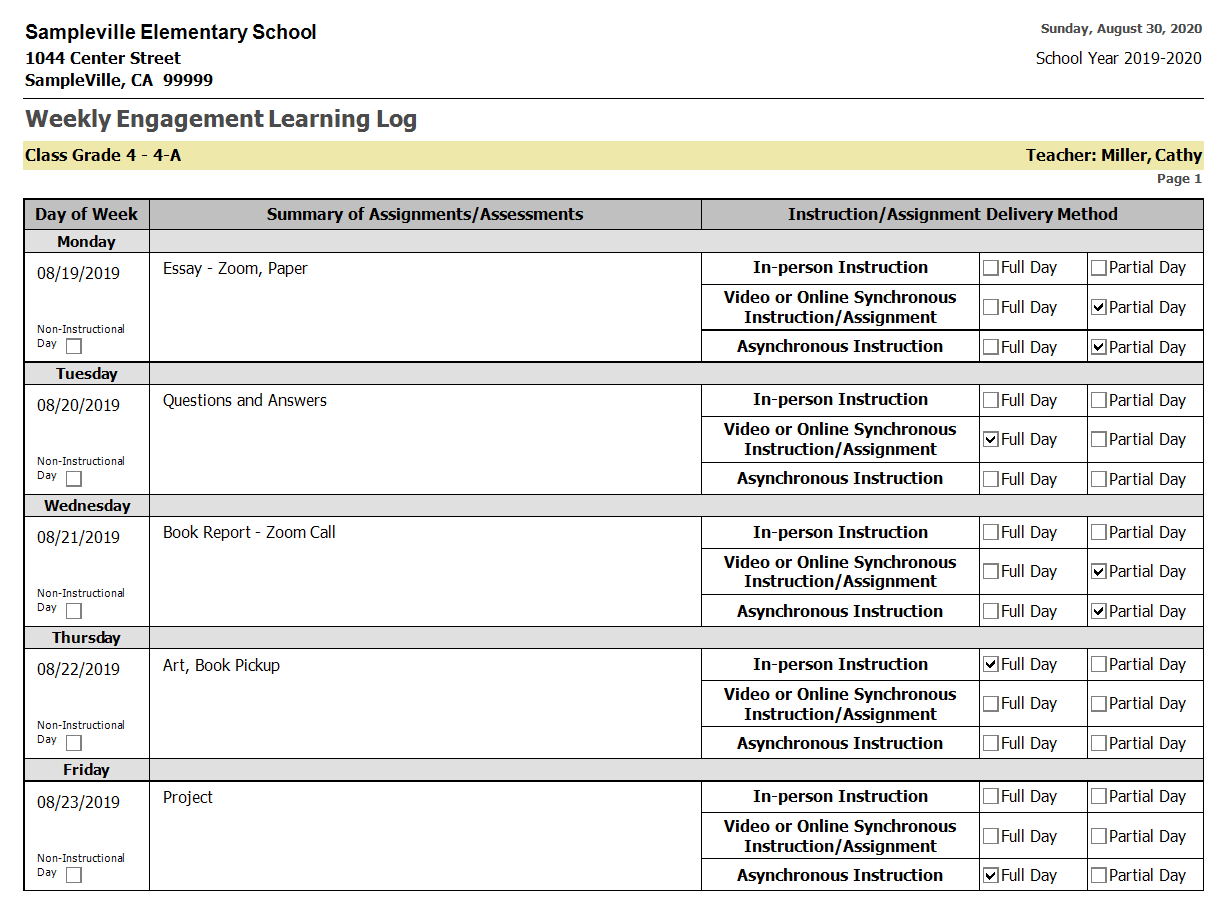1223x907 pixels.
Task: Click the 'Art, Book Pickup' summary text
Action: click(221, 665)
